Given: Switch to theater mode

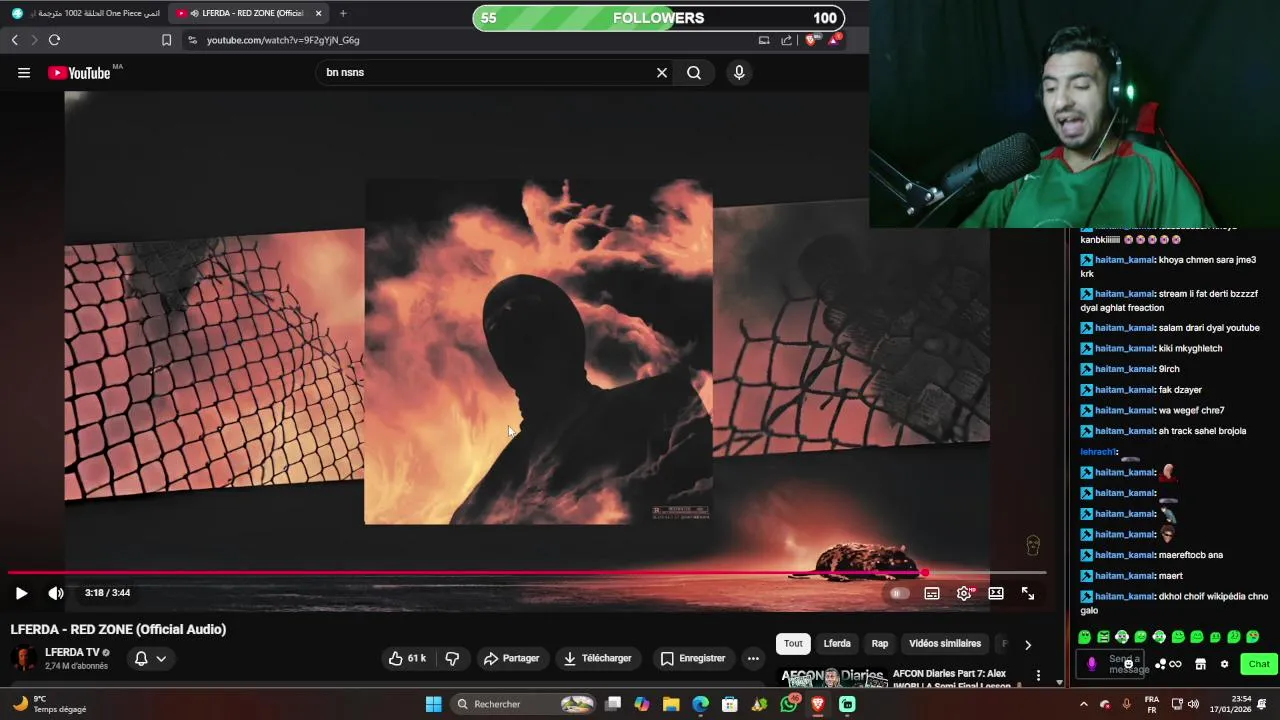Looking at the screenshot, I should click(996, 593).
